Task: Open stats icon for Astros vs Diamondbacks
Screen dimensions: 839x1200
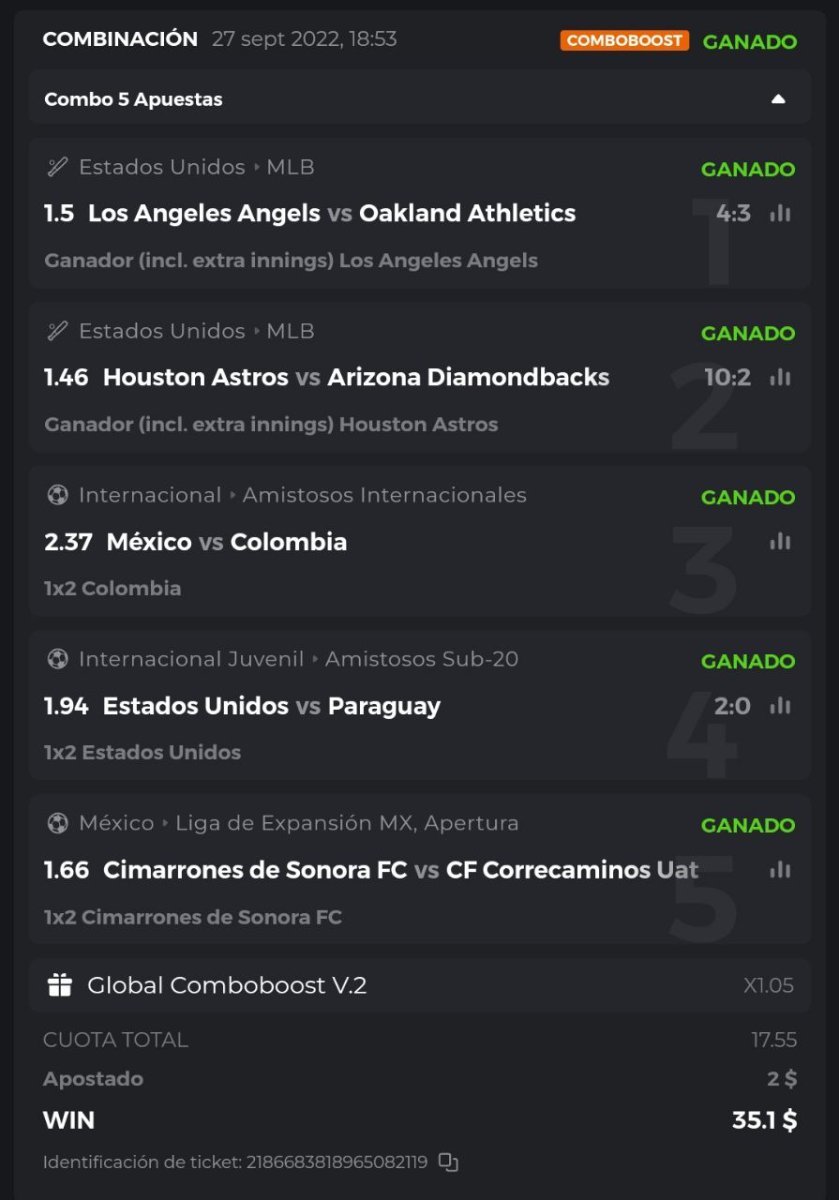Action: point(780,377)
